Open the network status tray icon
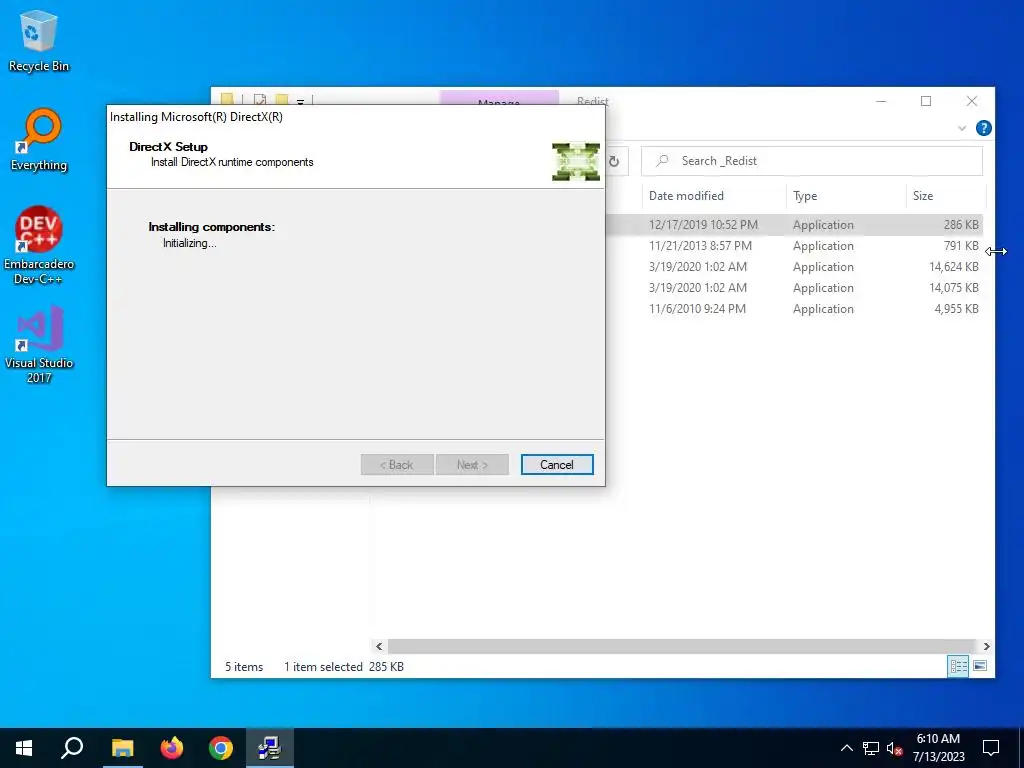 tap(871, 748)
